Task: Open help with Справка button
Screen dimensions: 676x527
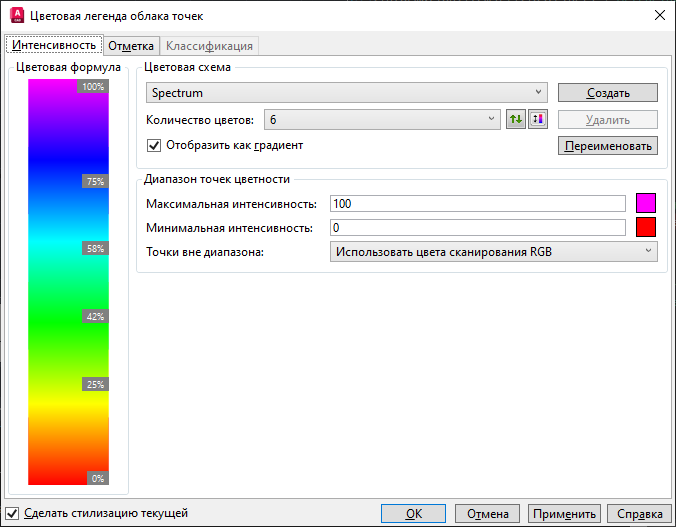Action: (x=639, y=514)
